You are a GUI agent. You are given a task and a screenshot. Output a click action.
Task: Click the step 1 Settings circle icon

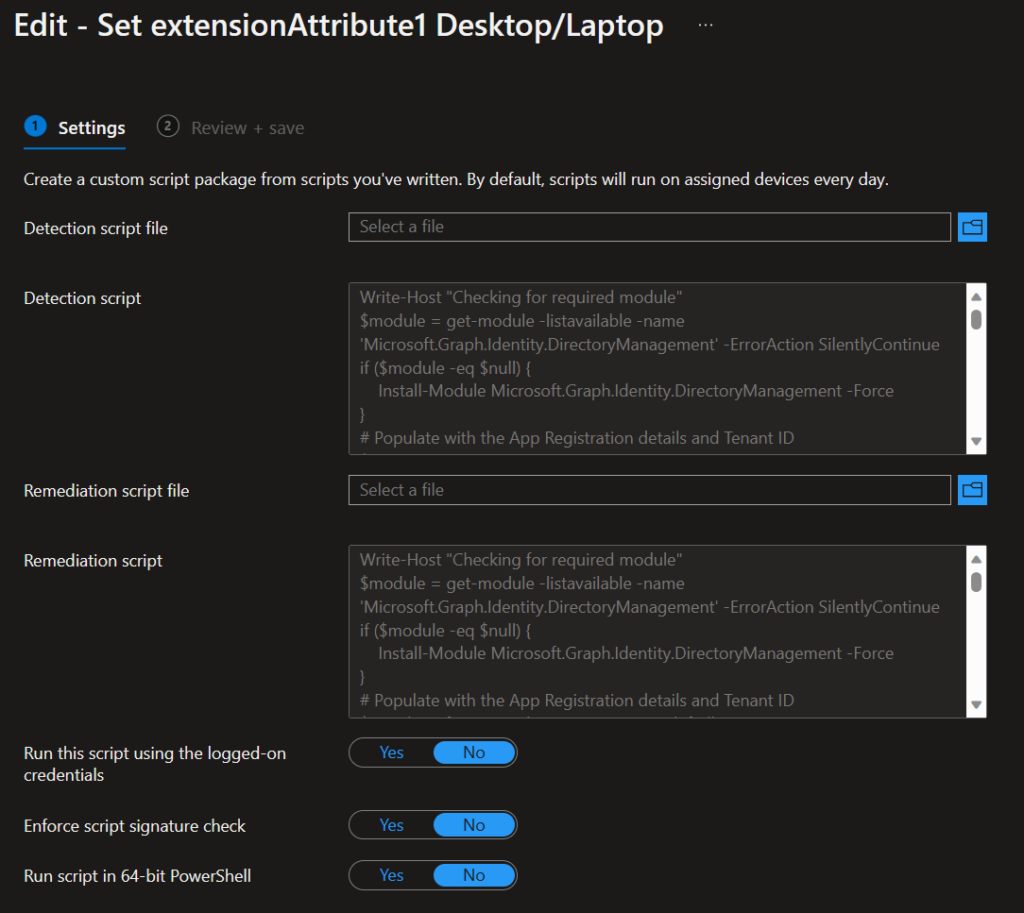pos(36,126)
